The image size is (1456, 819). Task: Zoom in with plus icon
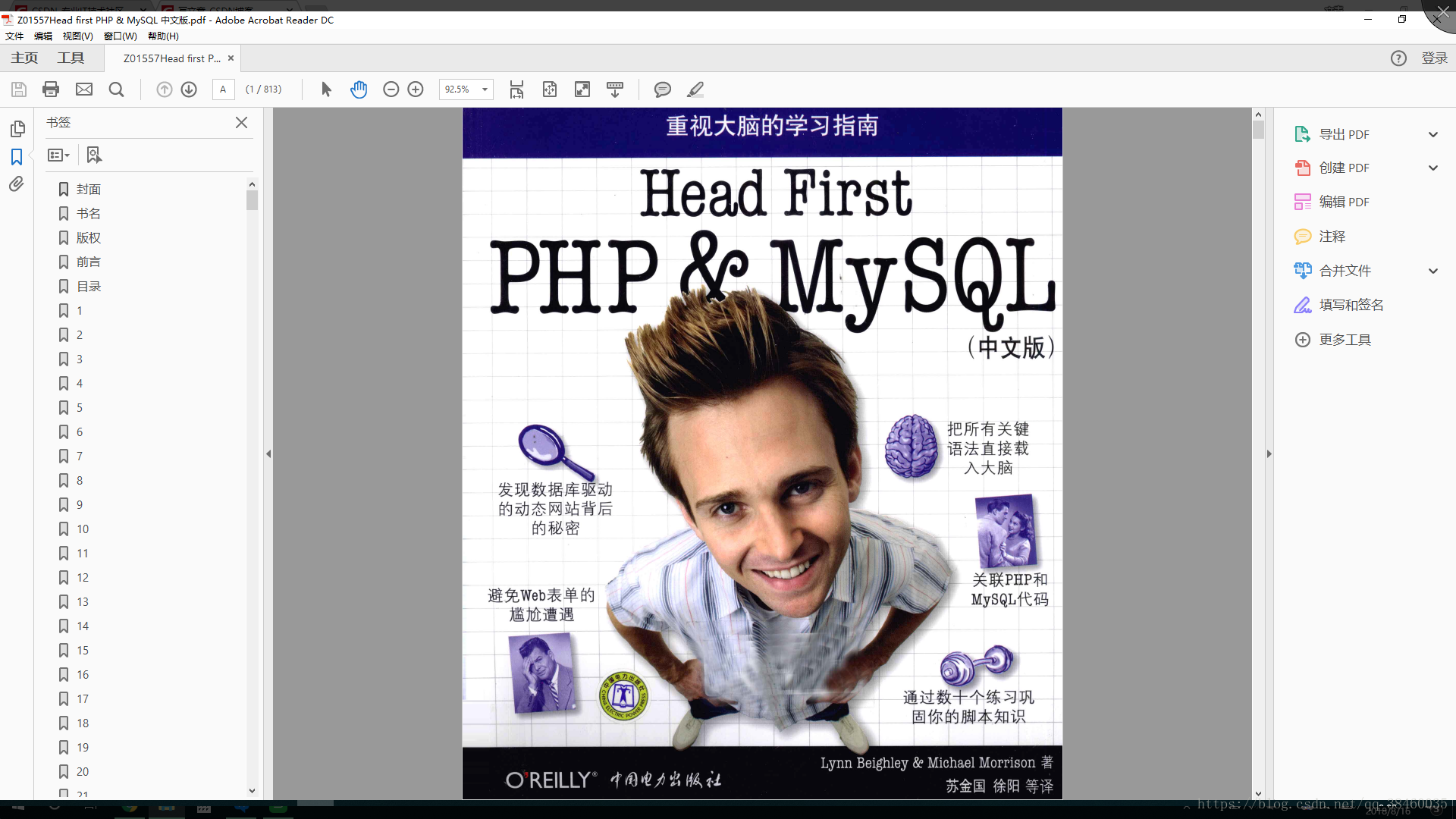(x=416, y=89)
